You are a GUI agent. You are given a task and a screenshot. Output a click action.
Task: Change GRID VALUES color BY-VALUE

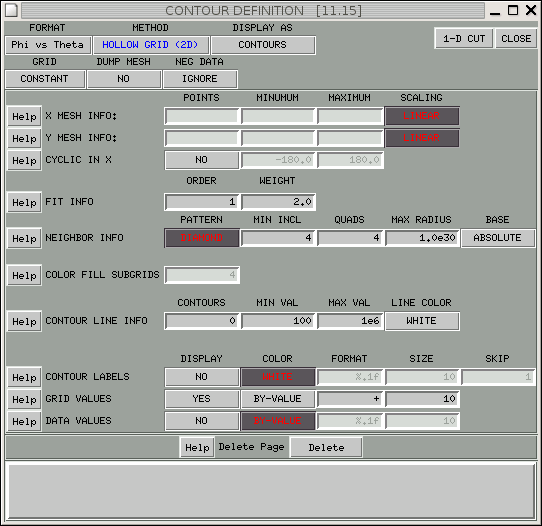point(278,399)
